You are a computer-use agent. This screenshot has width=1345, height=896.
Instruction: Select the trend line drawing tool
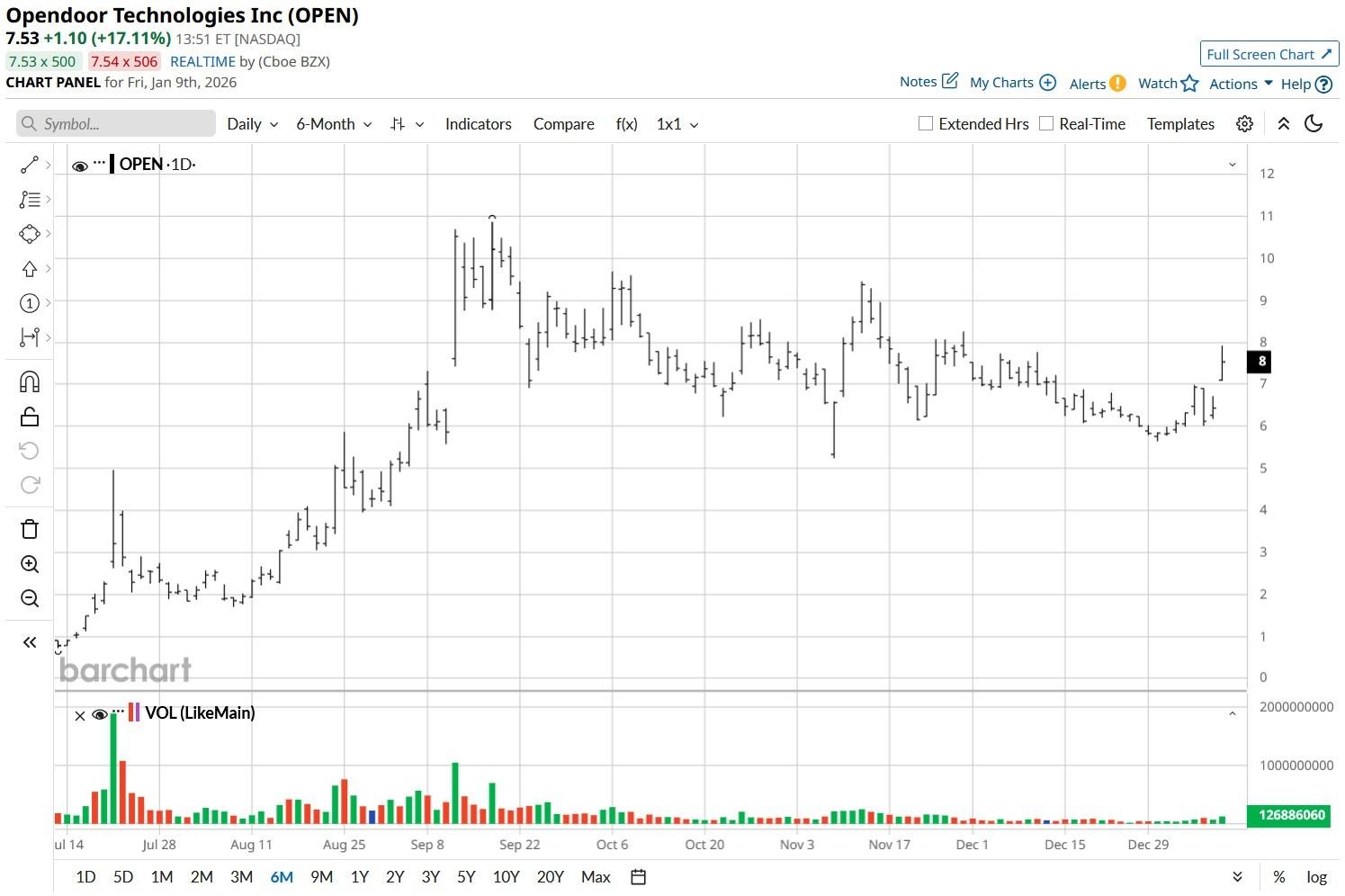(x=29, y=165)
